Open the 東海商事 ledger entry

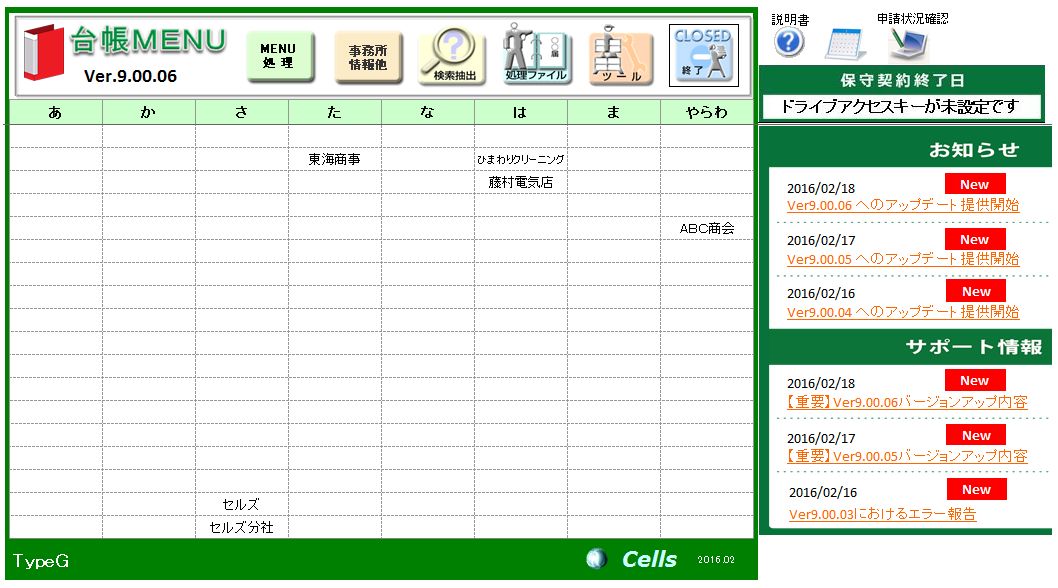(335, 159)
